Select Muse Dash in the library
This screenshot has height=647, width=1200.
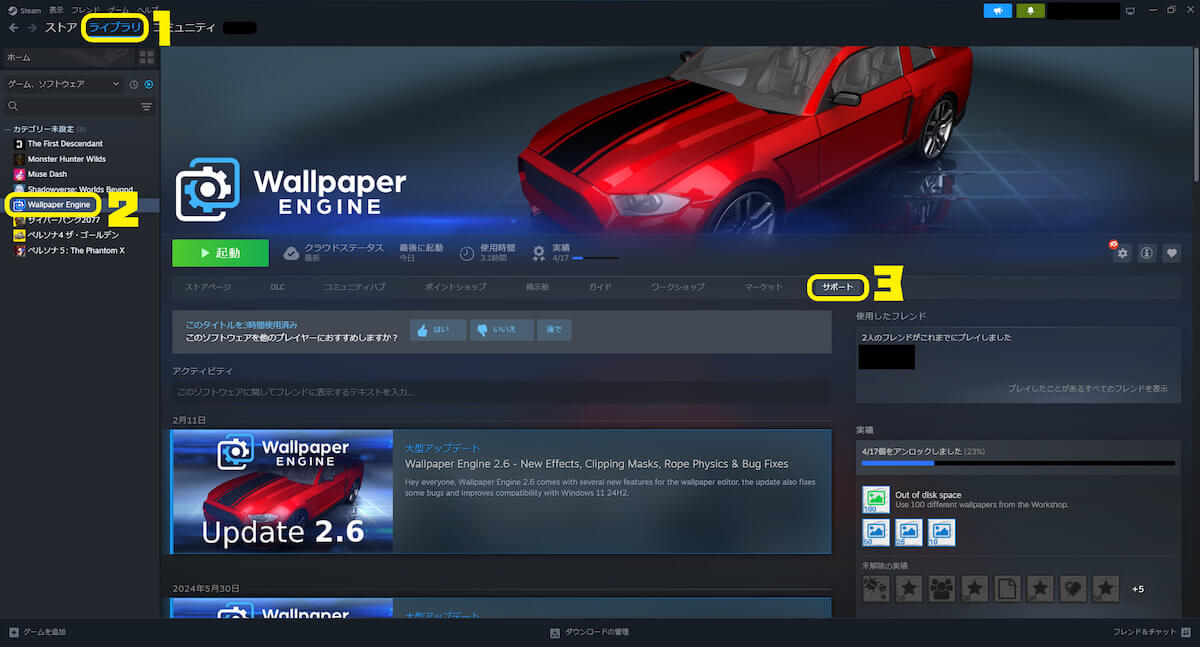(x=47, y=174)
